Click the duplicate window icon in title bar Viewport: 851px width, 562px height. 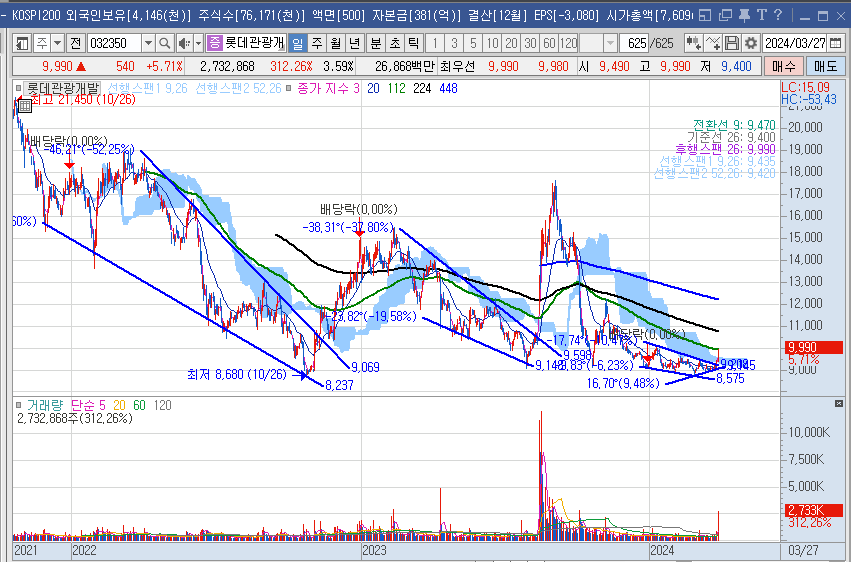pos(725,15)
